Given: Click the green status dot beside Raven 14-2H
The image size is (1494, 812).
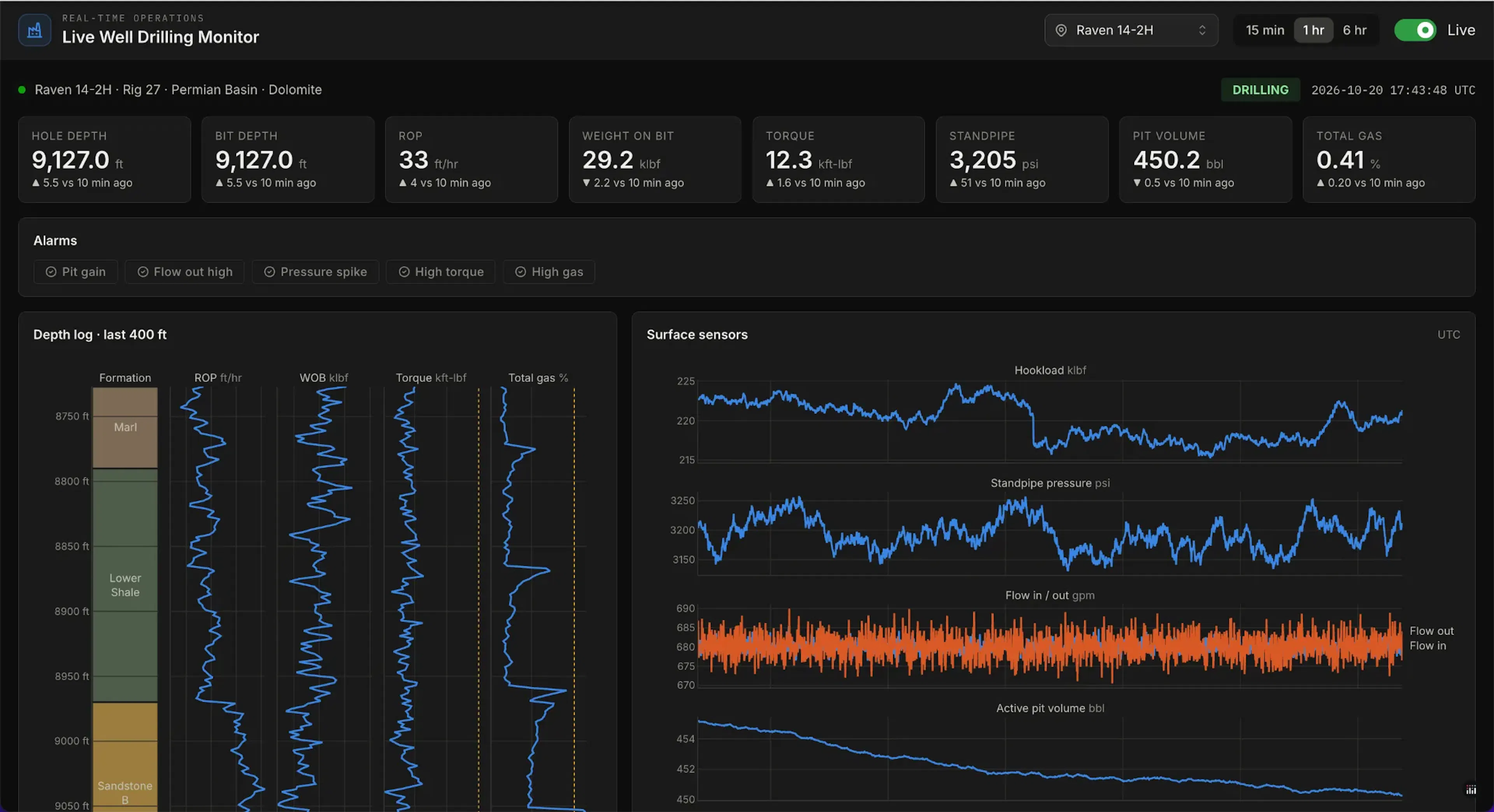Looking at the screenshot, I should tap(22, 89).
